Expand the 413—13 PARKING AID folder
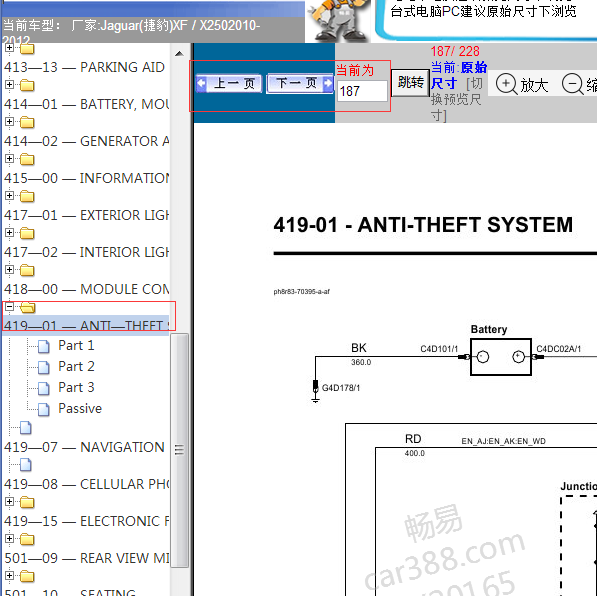Viewport: 597px width, 596px height. point(9,48)
